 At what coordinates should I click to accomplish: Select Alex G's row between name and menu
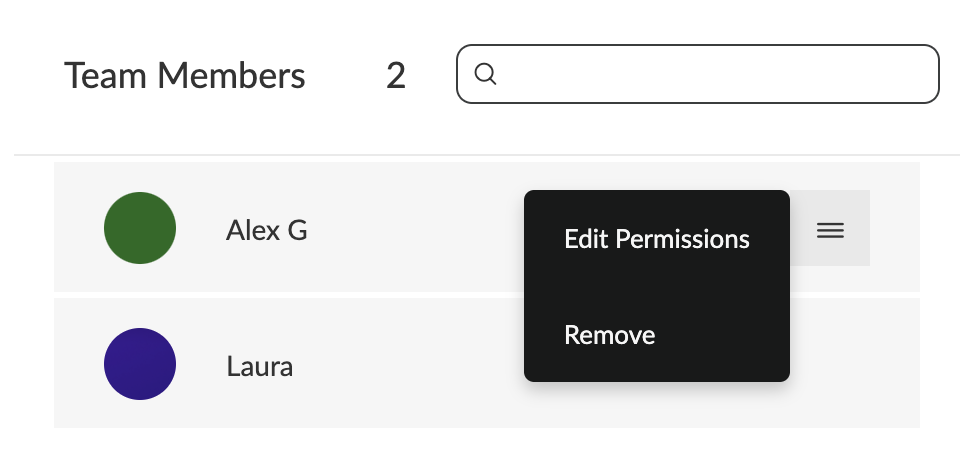click(x=415, y=228)
